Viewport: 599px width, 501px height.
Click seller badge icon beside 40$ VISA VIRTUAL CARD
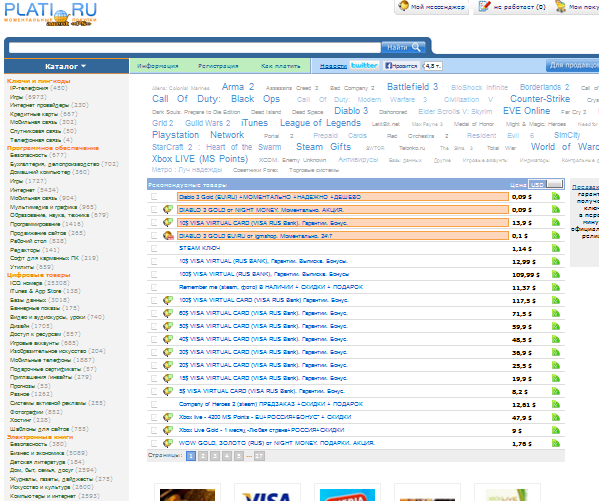click(x=168, y=339)
